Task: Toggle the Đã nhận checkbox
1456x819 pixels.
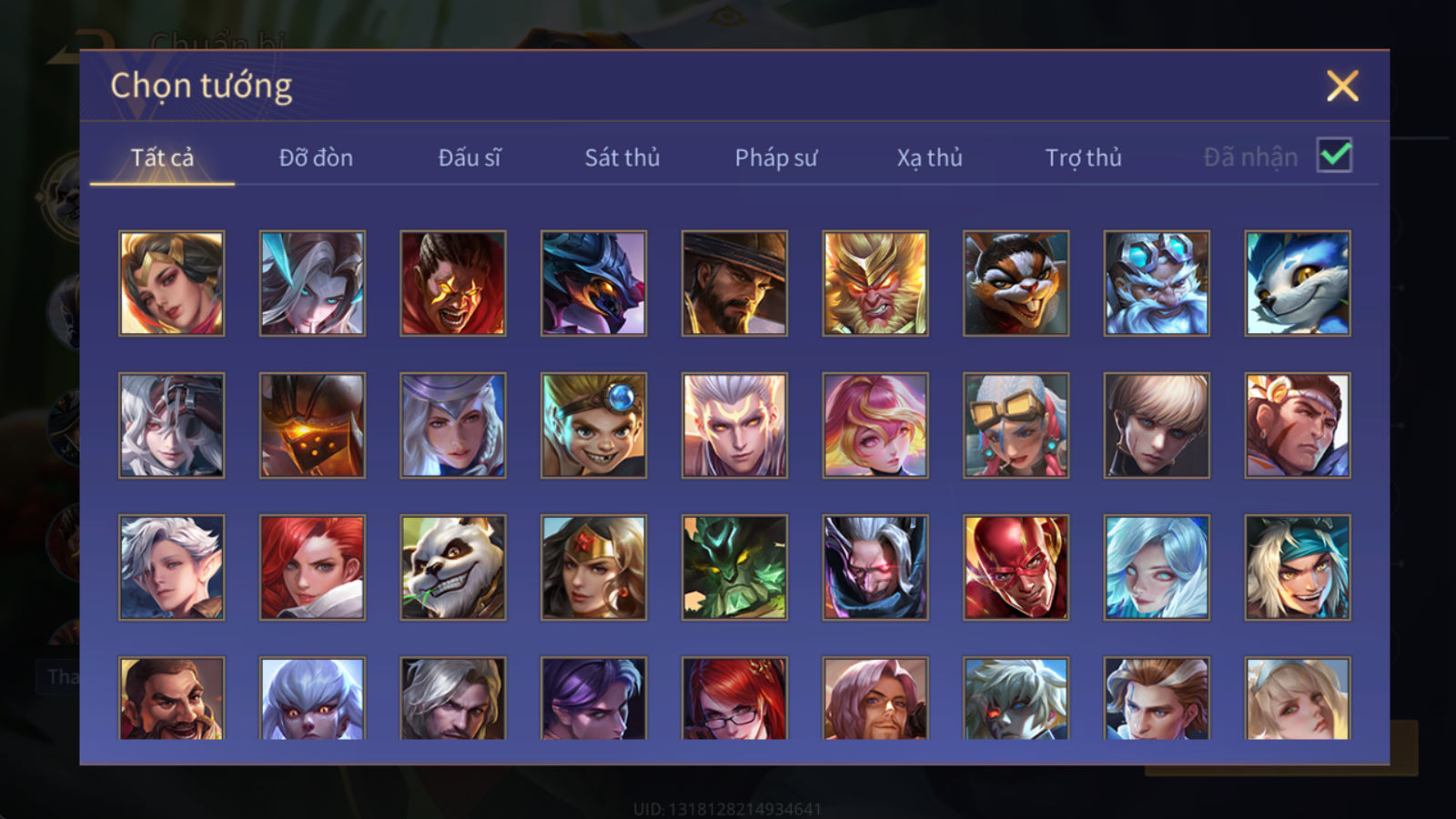Action: (1334, 156)
